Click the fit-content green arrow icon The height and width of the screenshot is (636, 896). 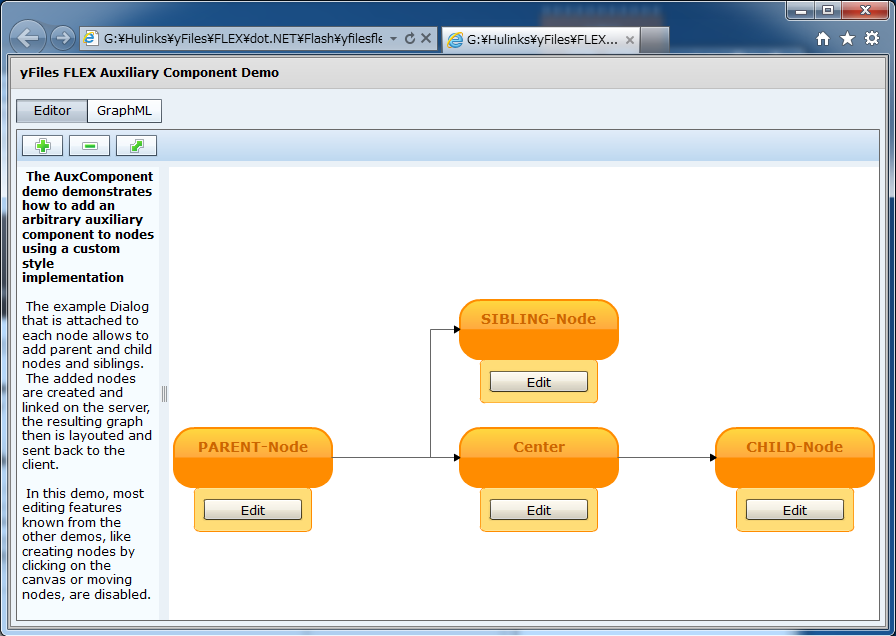point(136,146)
